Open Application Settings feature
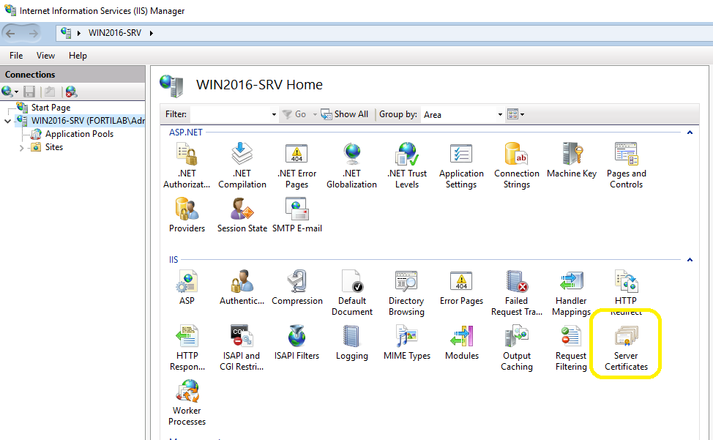The width and height of the screenshot is (713, 440). (x=461, y=166)
